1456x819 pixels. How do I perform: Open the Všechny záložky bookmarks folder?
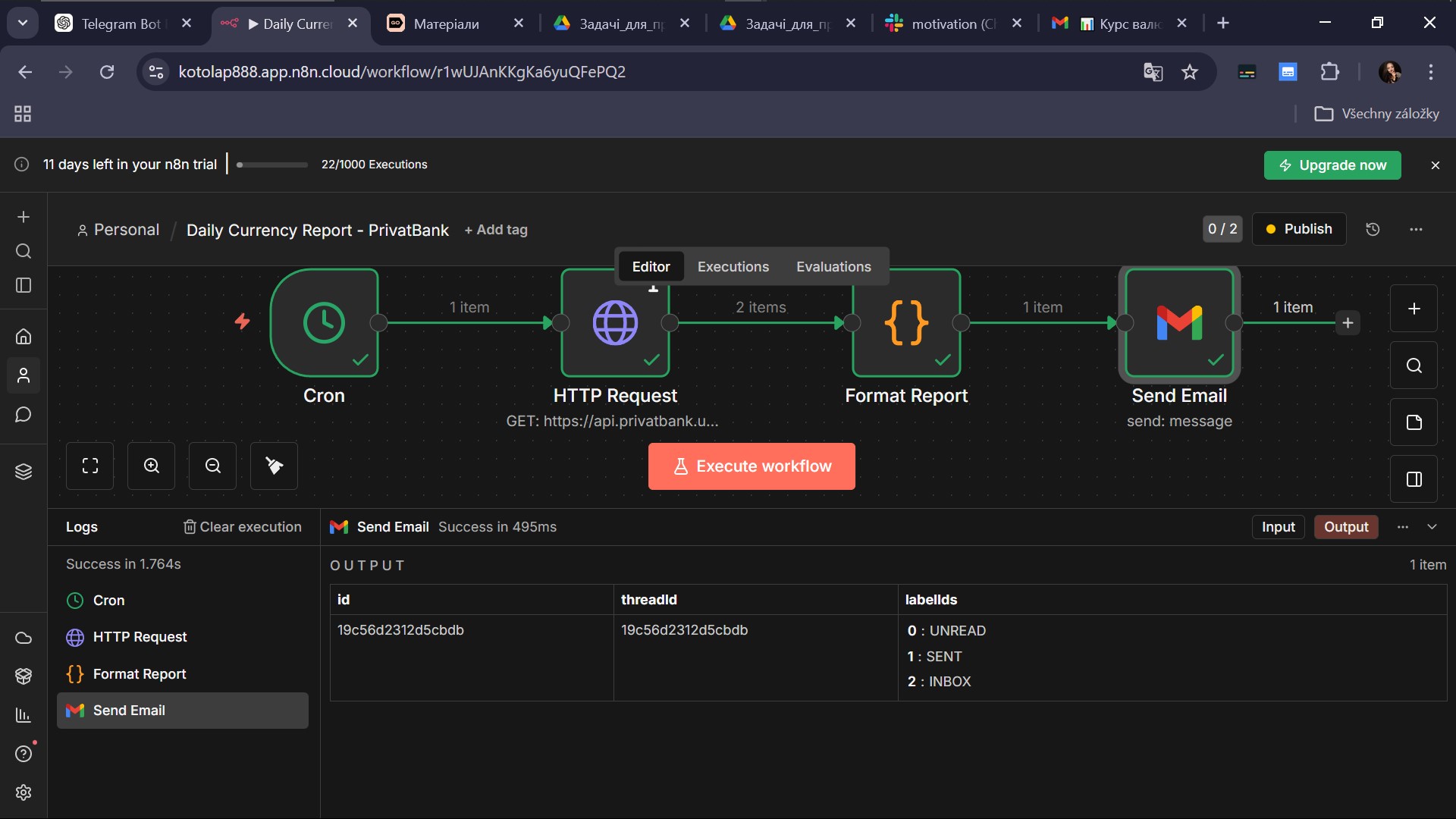pyautogui.click(x=1376, y=114)
